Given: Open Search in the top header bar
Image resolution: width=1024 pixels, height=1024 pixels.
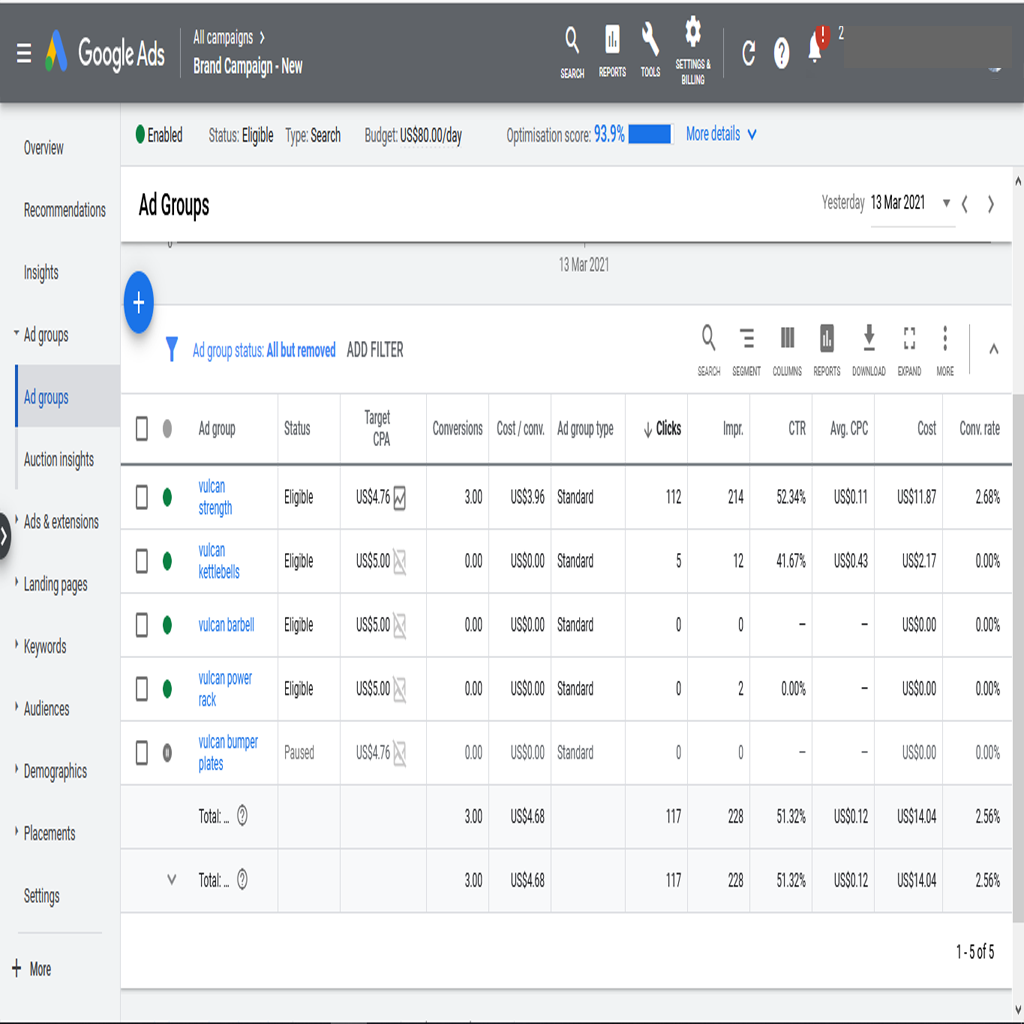Looking at the screenshot, I should tap(572, 53).
